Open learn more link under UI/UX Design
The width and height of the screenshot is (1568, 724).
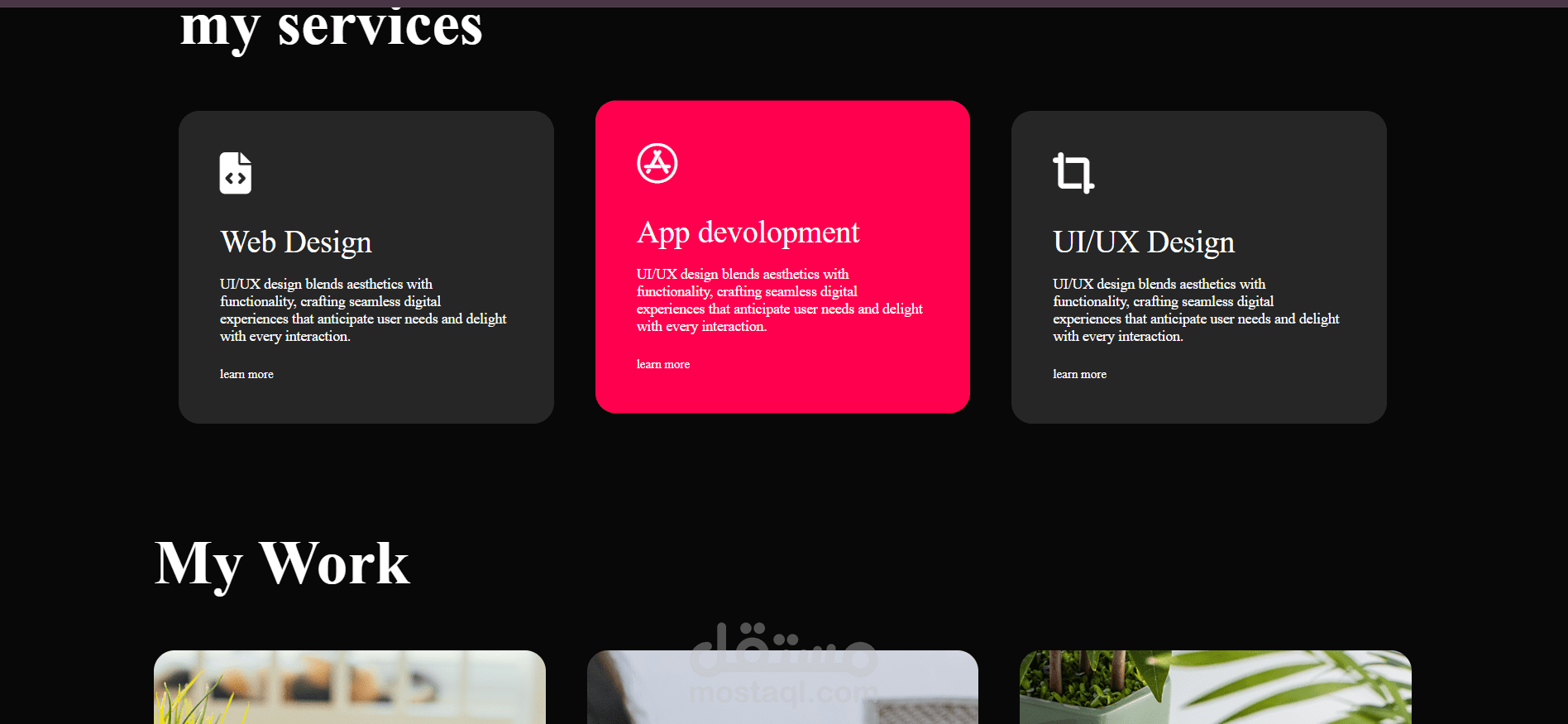[x=1079, y=374]
